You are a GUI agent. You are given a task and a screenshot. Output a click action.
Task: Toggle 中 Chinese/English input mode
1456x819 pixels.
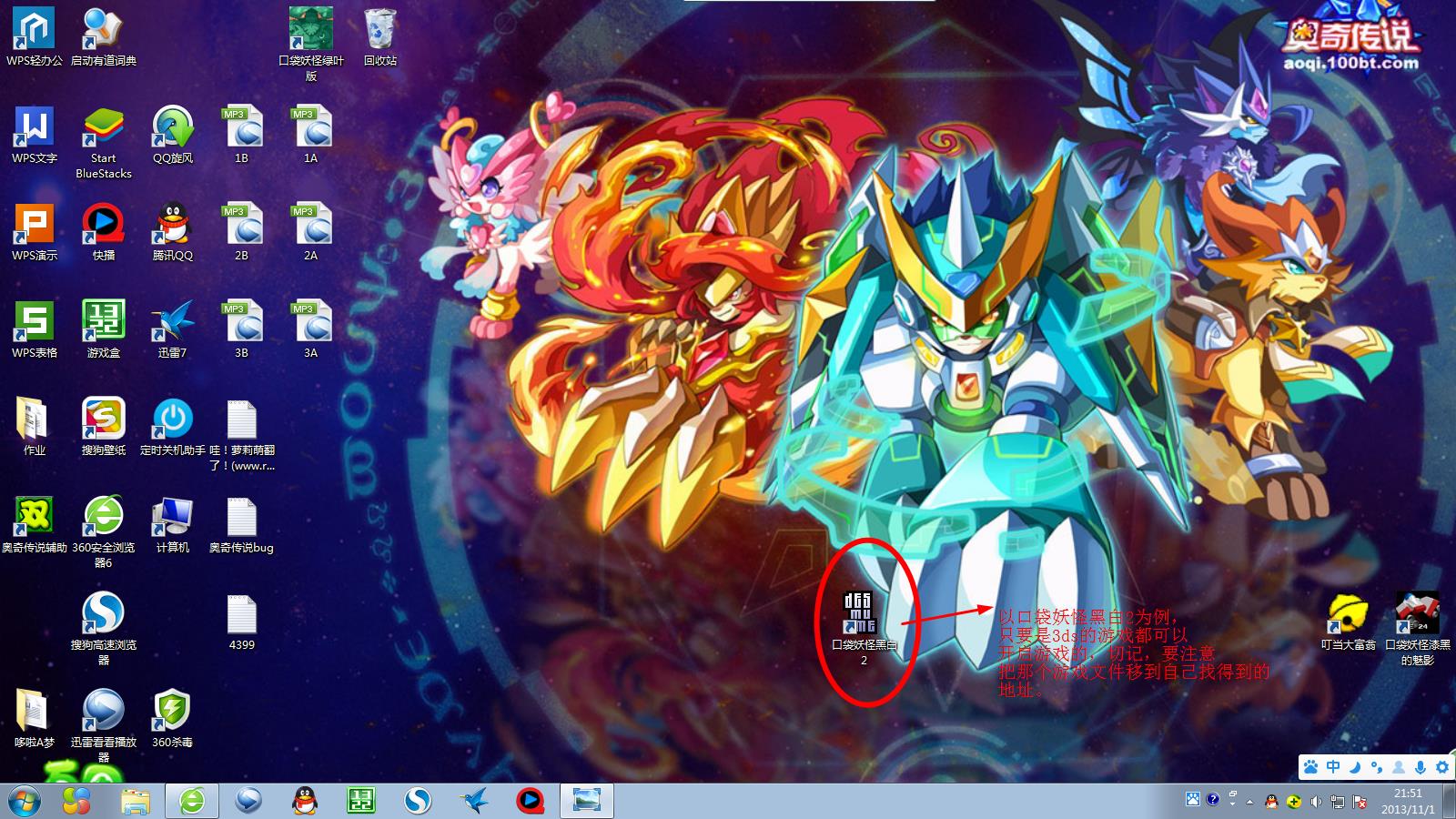[x=1333, y=767]
